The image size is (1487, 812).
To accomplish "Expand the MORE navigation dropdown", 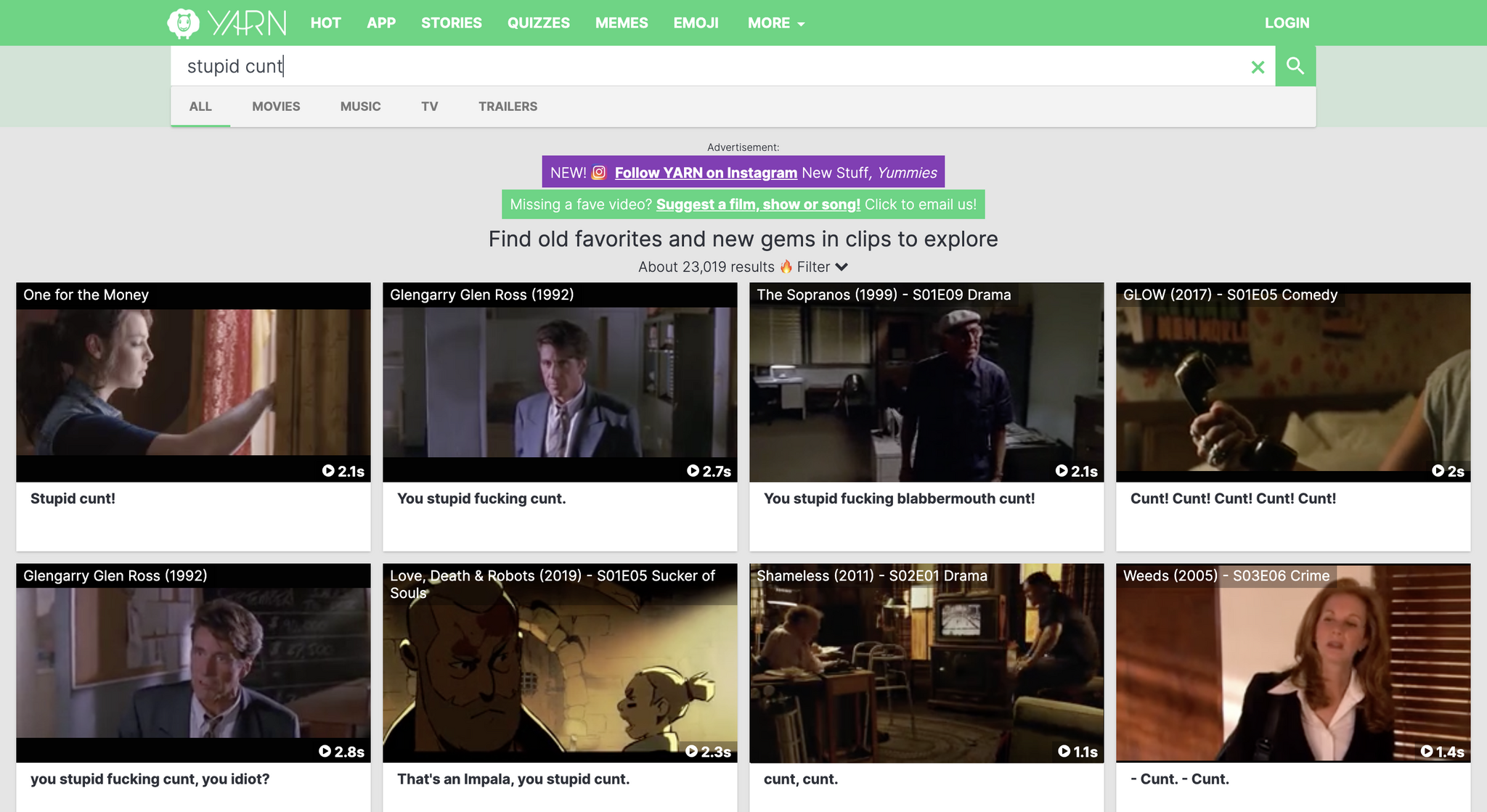I will [x=778, y=22].
